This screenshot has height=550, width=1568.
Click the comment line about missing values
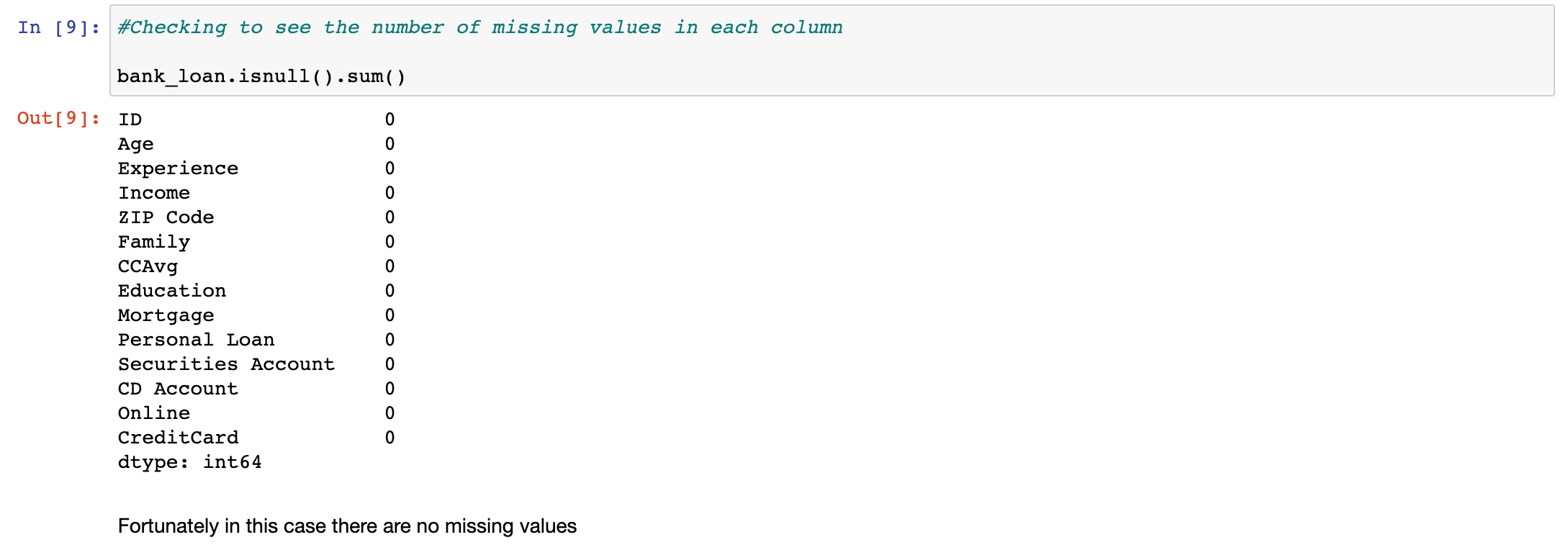coord(479,27)
